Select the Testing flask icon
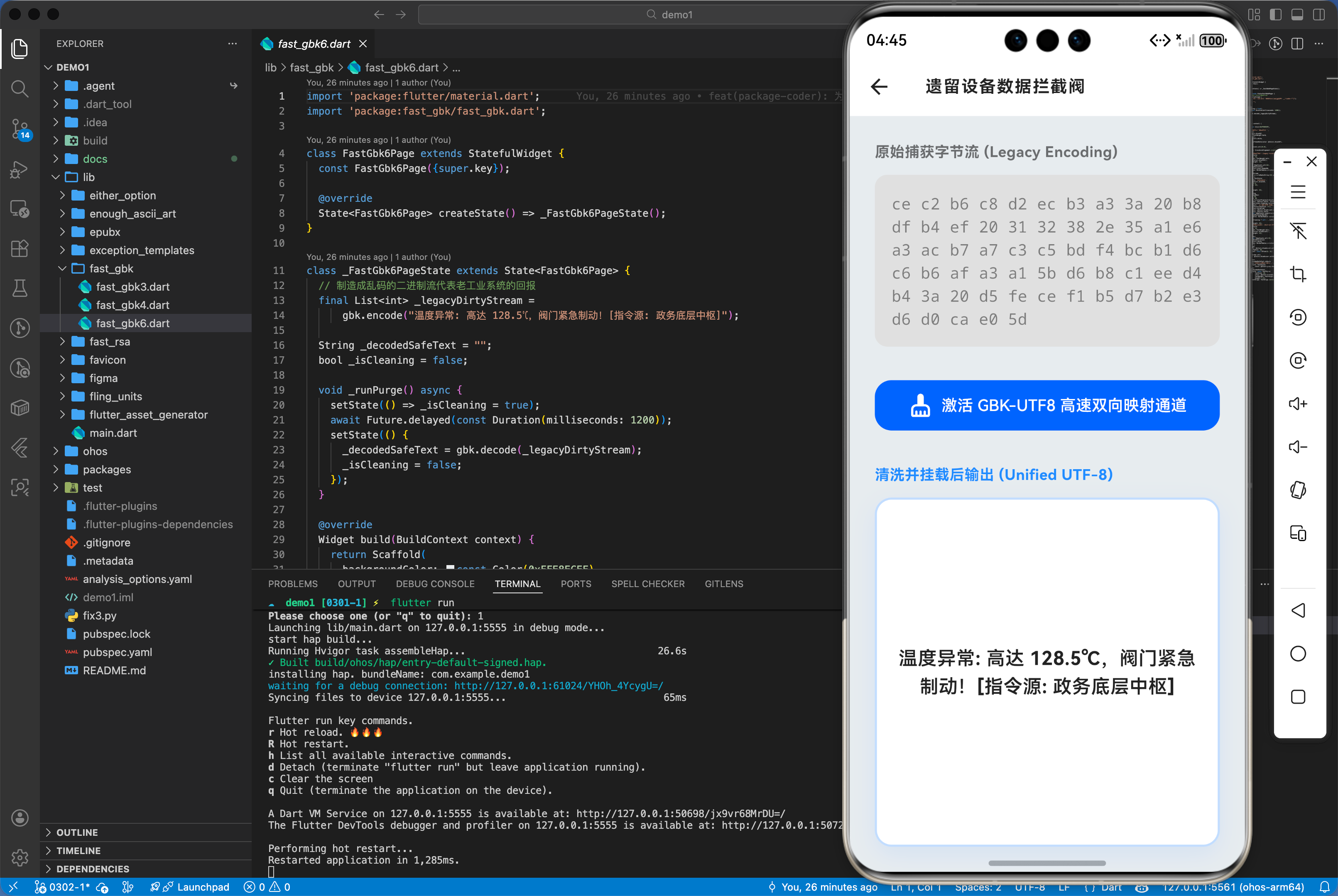This screenshot has height=896, width=1338. (x=20, y=288)
